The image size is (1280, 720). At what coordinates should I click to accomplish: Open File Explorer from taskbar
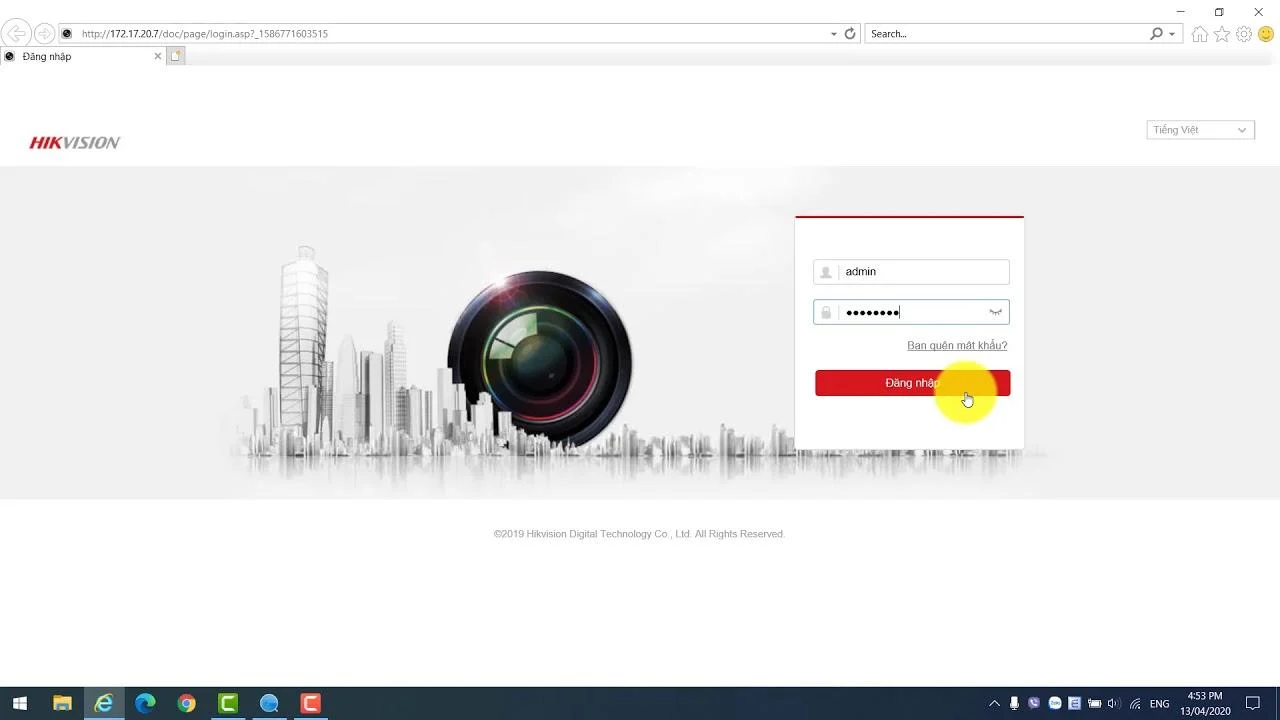click(x=62, y=704)
